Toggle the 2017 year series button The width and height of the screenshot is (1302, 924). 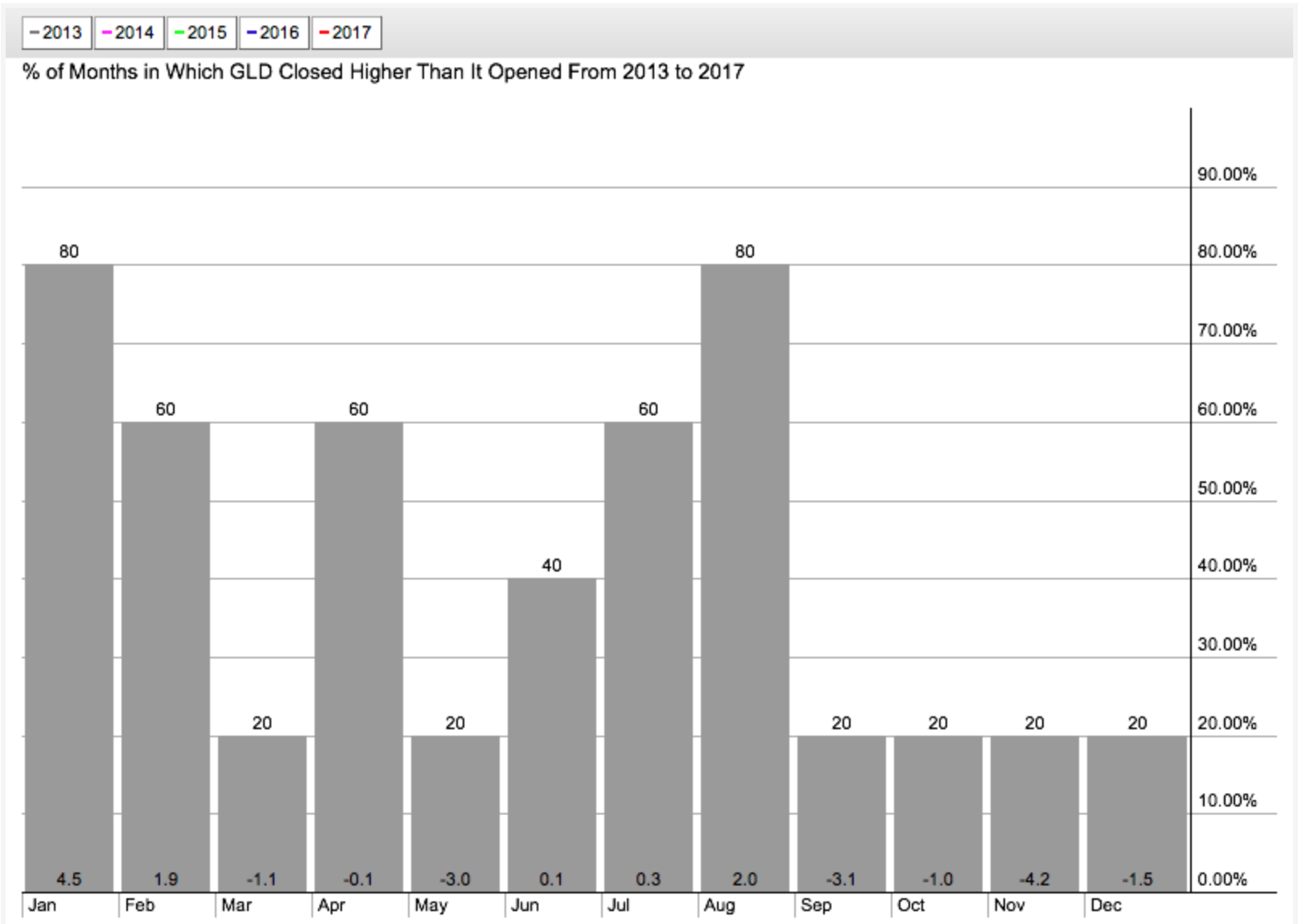(346, 33)
